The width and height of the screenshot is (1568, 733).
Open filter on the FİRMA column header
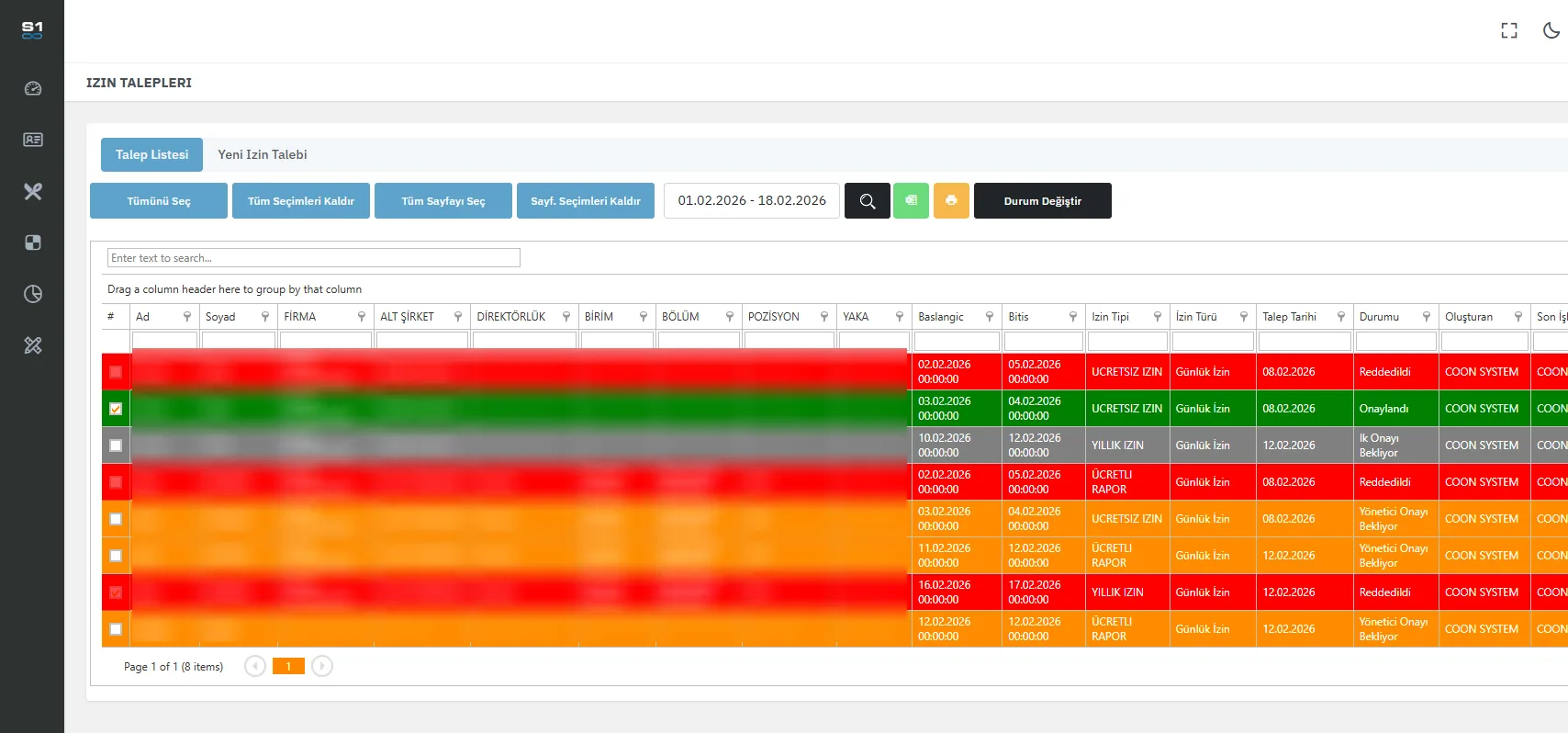tap(361, 317)
